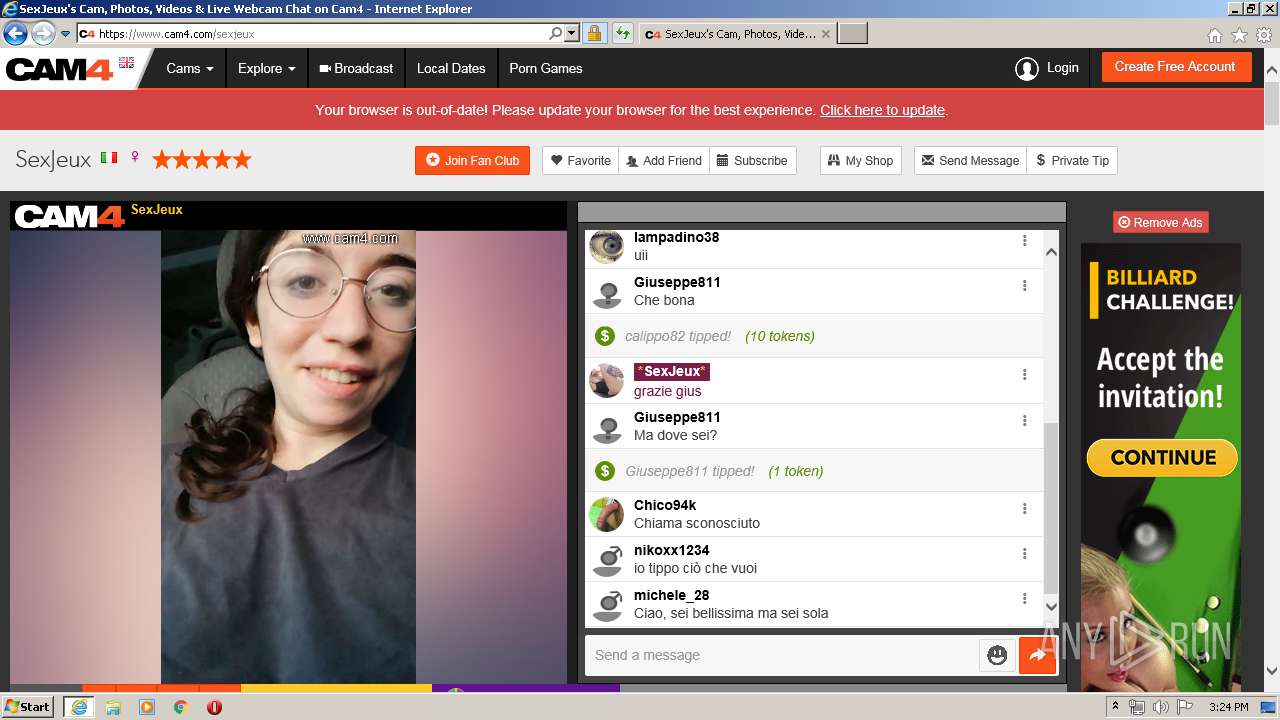Open options menu for Chico94k message
This screenshot has height=720, width=1280.
click(x=1024, y=509)
